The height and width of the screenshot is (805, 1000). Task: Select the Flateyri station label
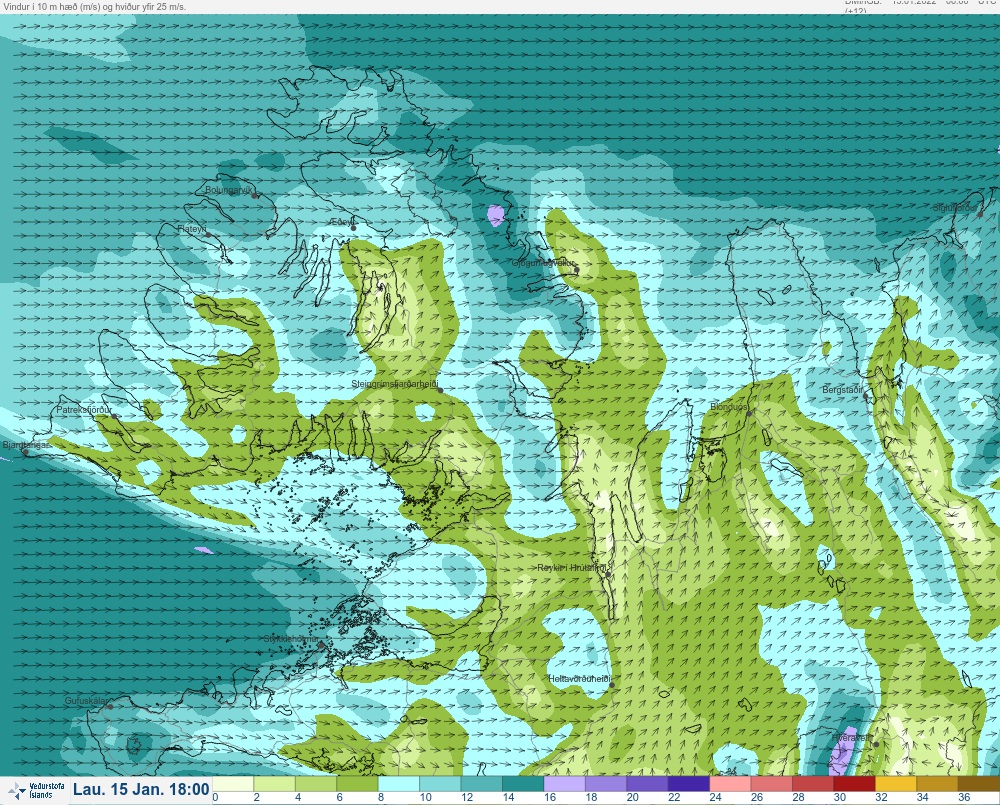(192, 228)
